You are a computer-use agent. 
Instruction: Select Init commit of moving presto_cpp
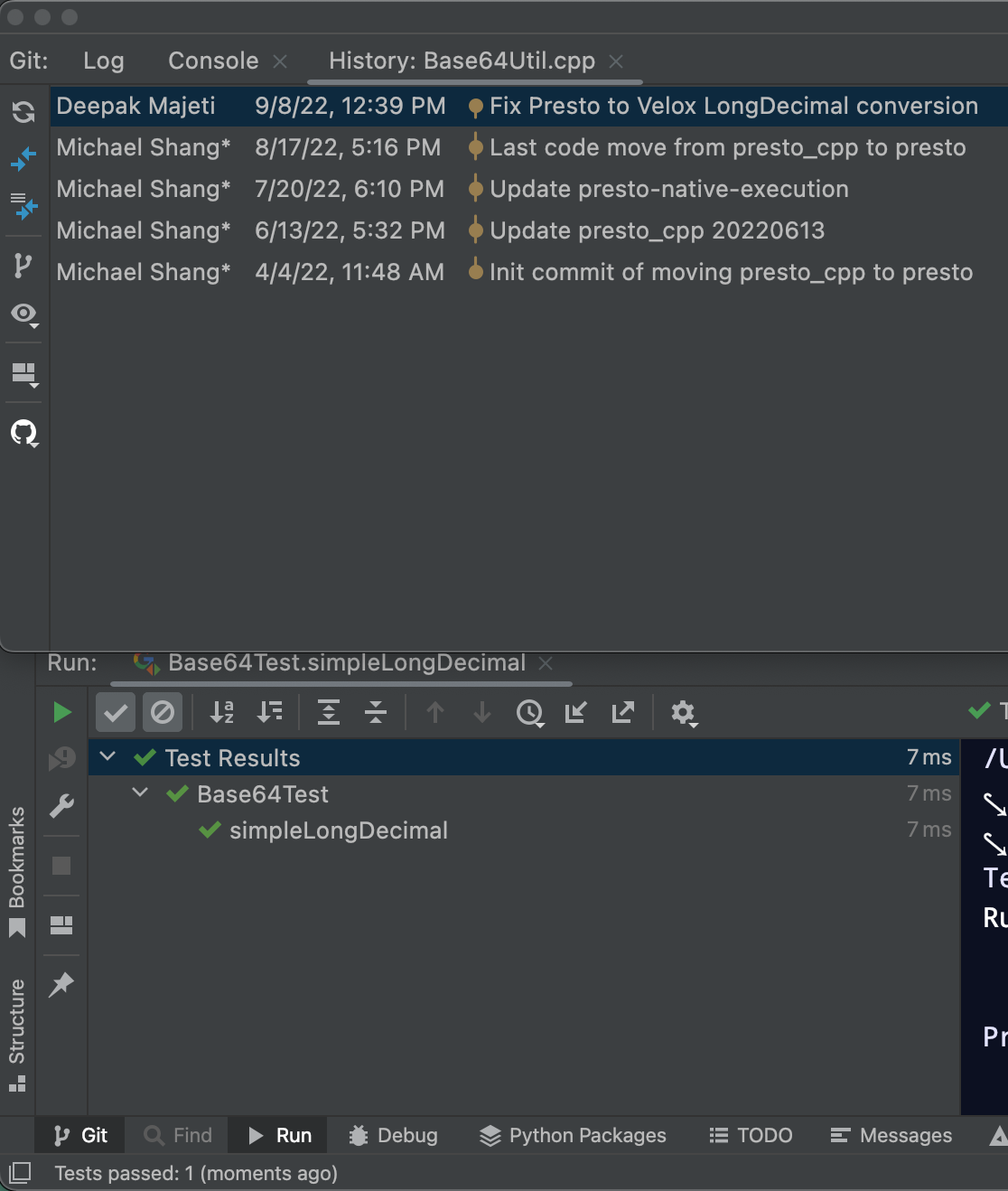click(x=731, y=272)
